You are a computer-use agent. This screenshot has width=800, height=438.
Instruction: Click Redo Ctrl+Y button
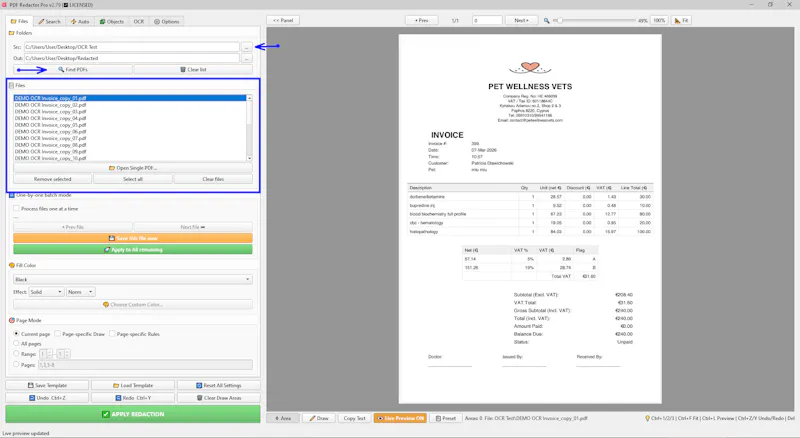133,398
